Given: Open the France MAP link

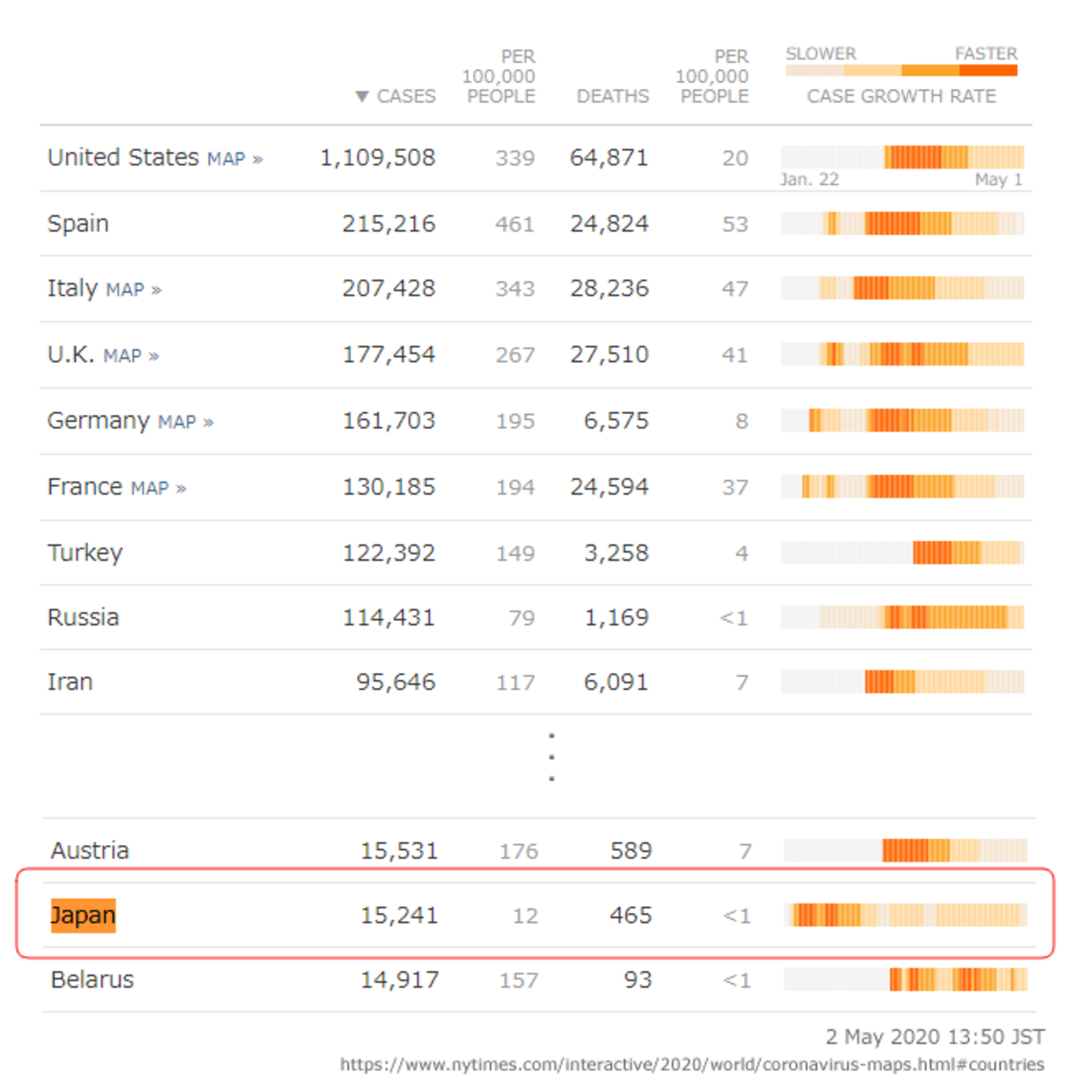Looking at the screenshot, I should point(158,488).
